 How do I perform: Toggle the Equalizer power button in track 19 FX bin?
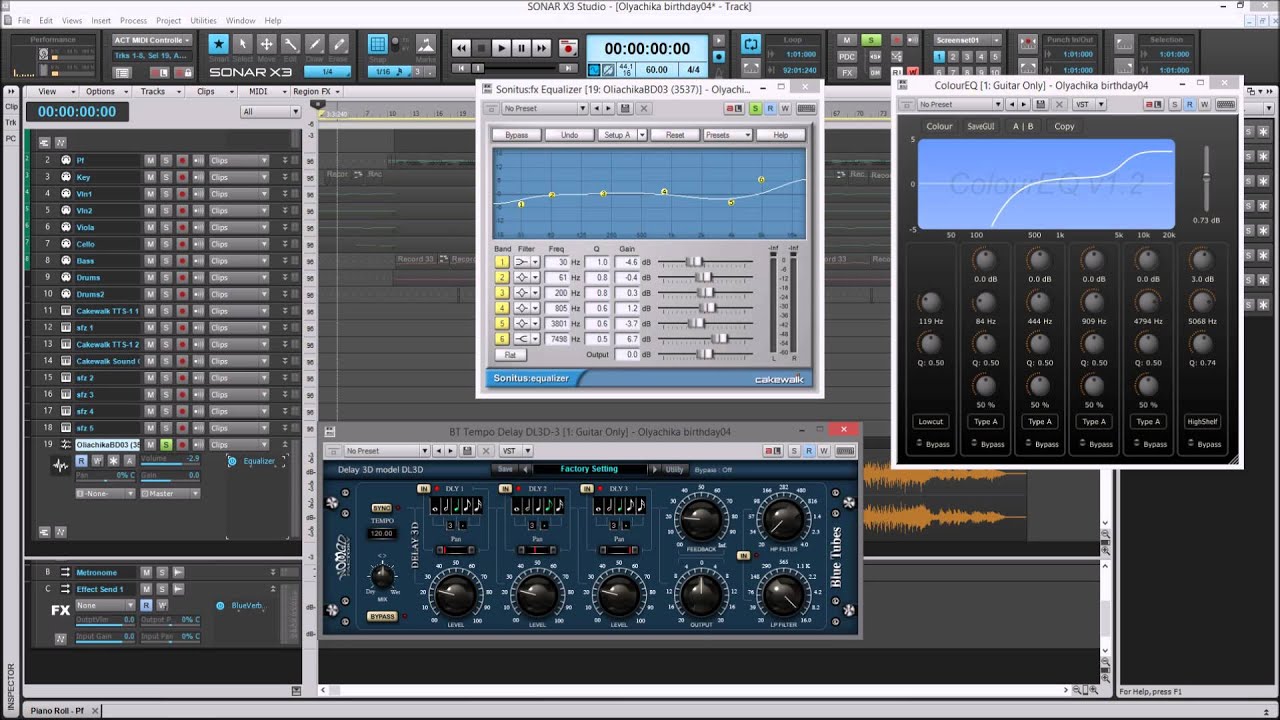(x=232, y=461)
